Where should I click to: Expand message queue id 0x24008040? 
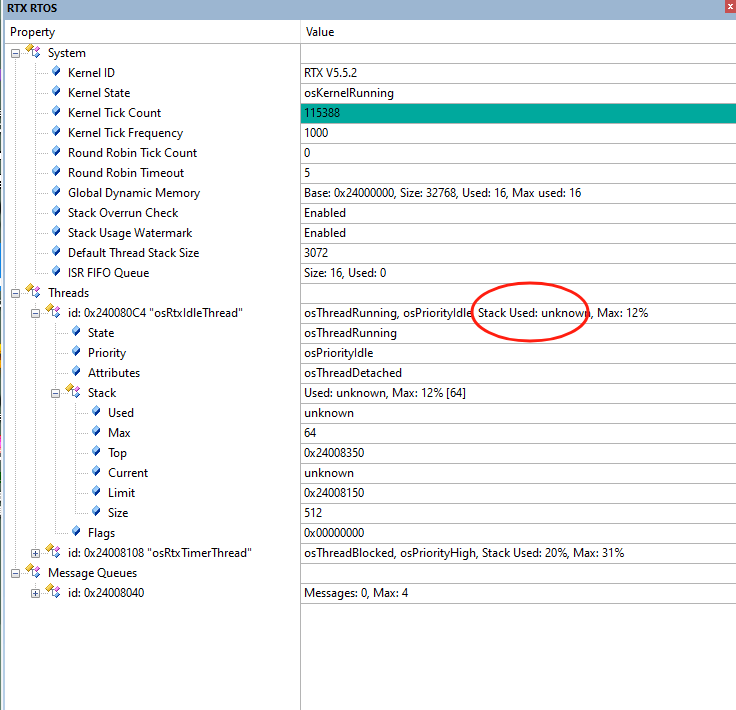(35, 594)
